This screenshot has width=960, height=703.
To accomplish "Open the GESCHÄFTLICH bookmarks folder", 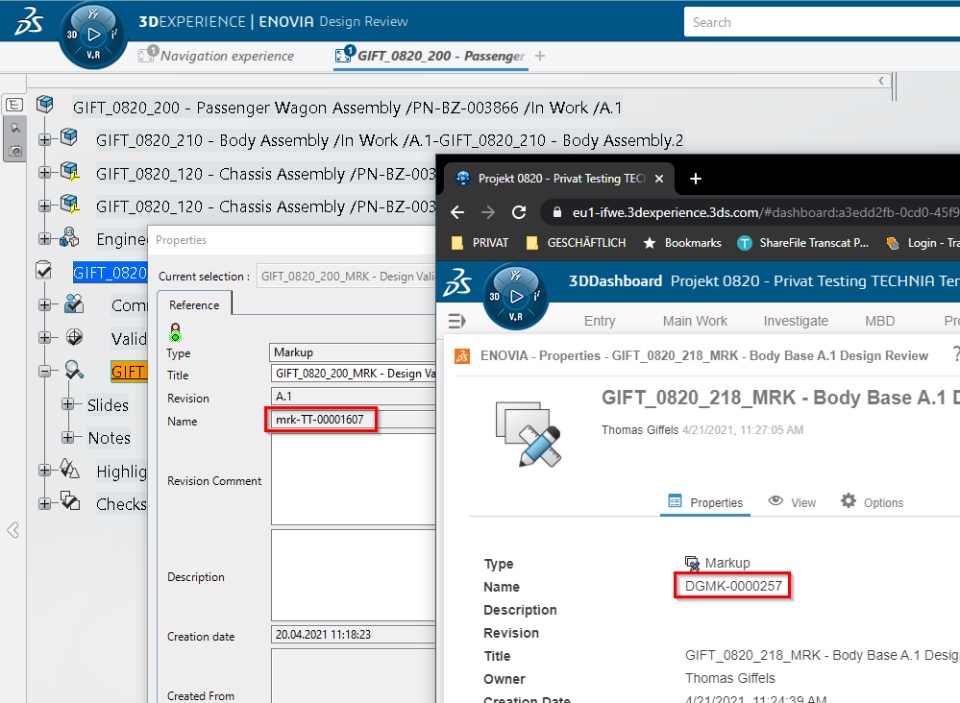I will [576, 243].
